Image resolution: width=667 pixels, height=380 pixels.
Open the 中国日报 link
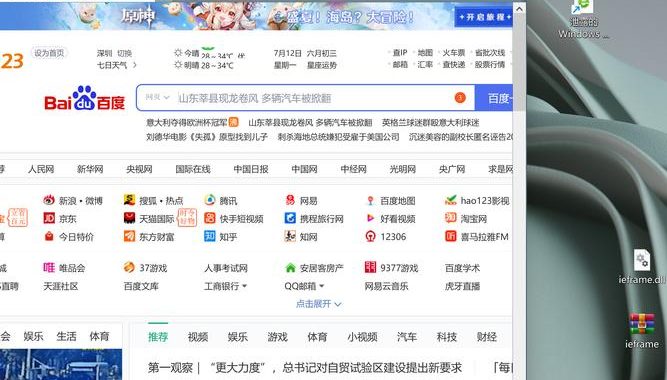(251, 169)
